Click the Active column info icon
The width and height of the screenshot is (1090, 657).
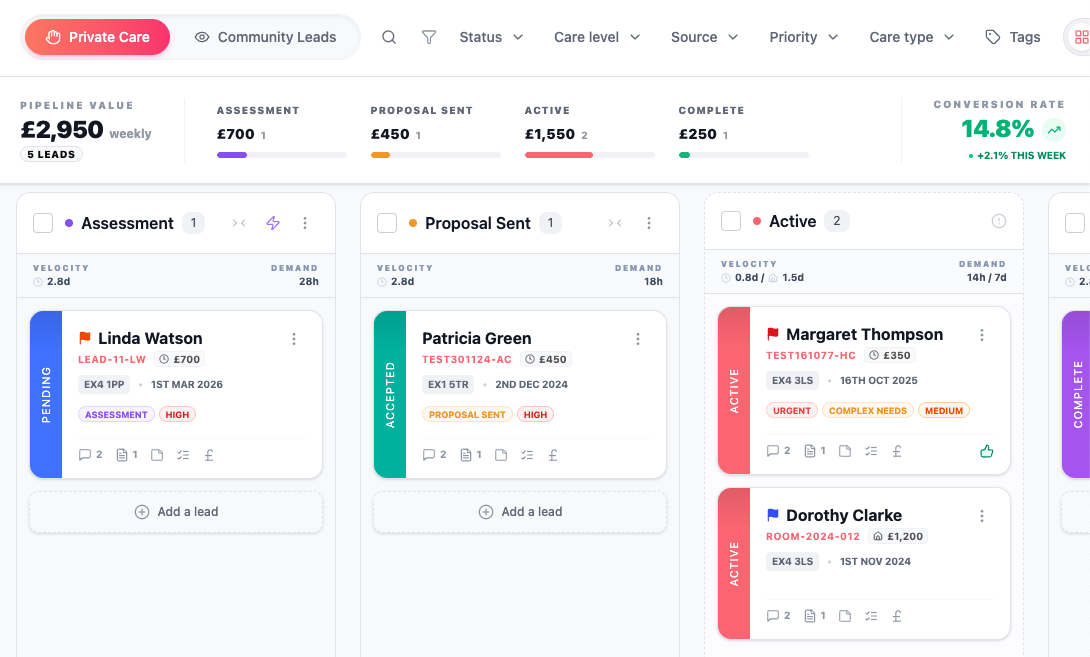pyautogui.click(x=999, y=221)
